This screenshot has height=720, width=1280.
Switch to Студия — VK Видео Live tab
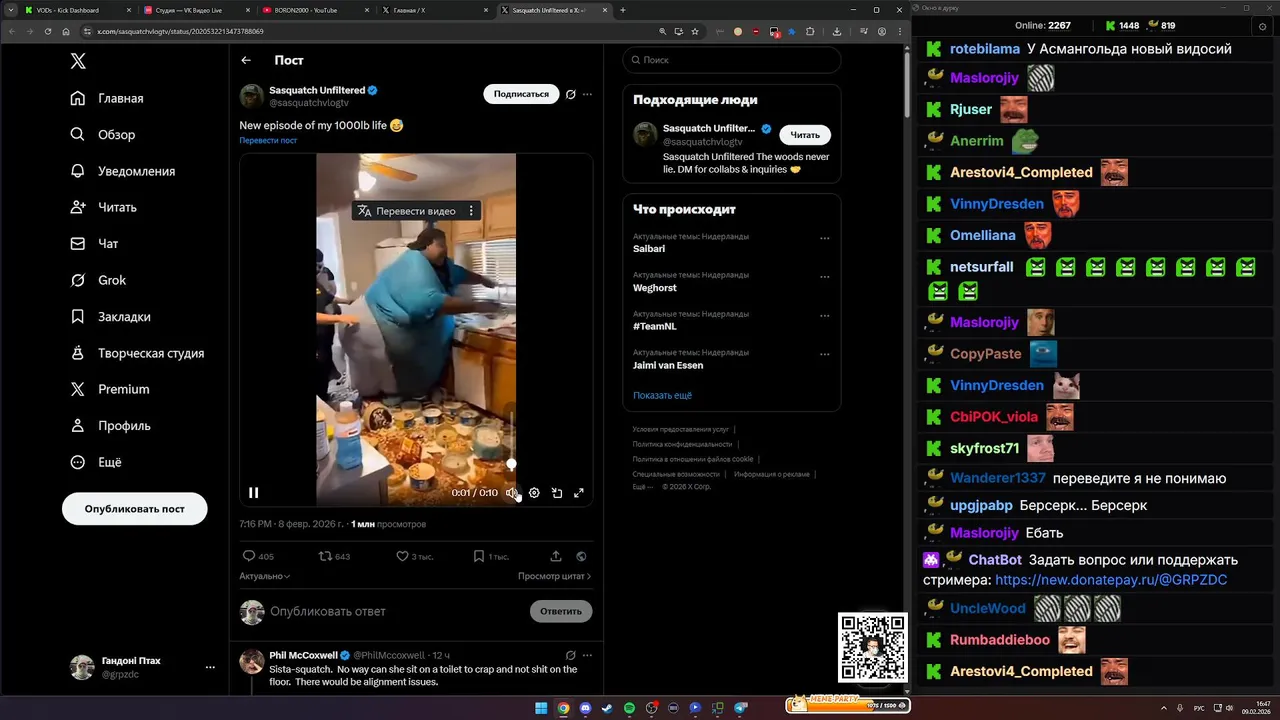click(x=195, y=10)
